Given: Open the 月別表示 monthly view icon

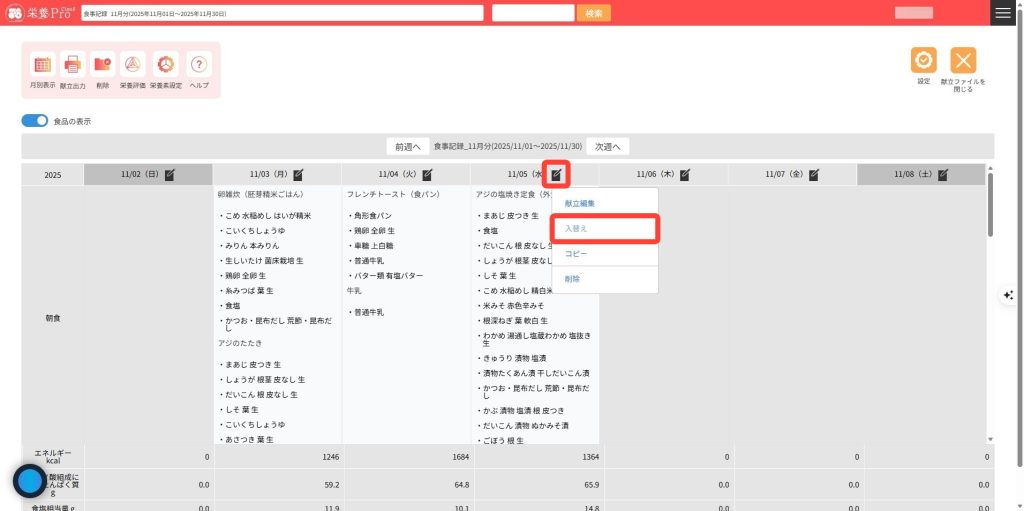Looking at the screenshot, I should tap(42, 65).
